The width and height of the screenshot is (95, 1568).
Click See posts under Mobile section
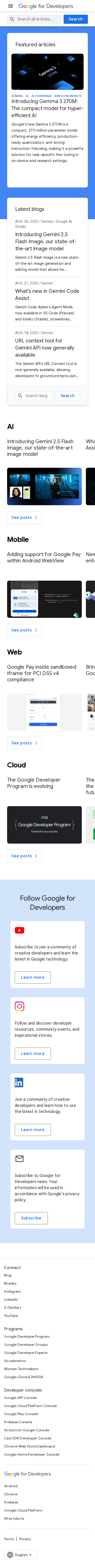click(24, 630)
